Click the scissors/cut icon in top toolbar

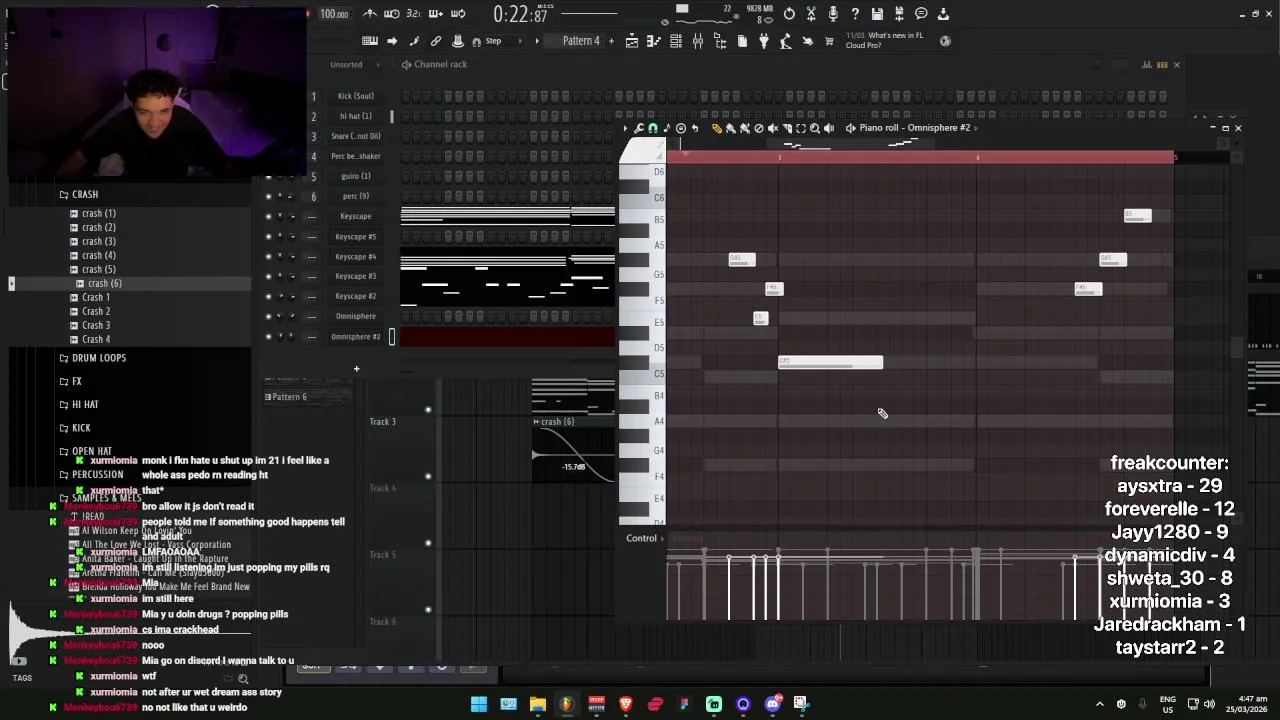(811, 14)
